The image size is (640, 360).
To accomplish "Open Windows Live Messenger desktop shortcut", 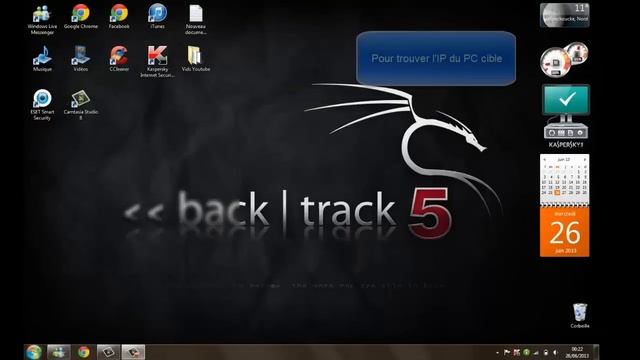I will (42, 20).
